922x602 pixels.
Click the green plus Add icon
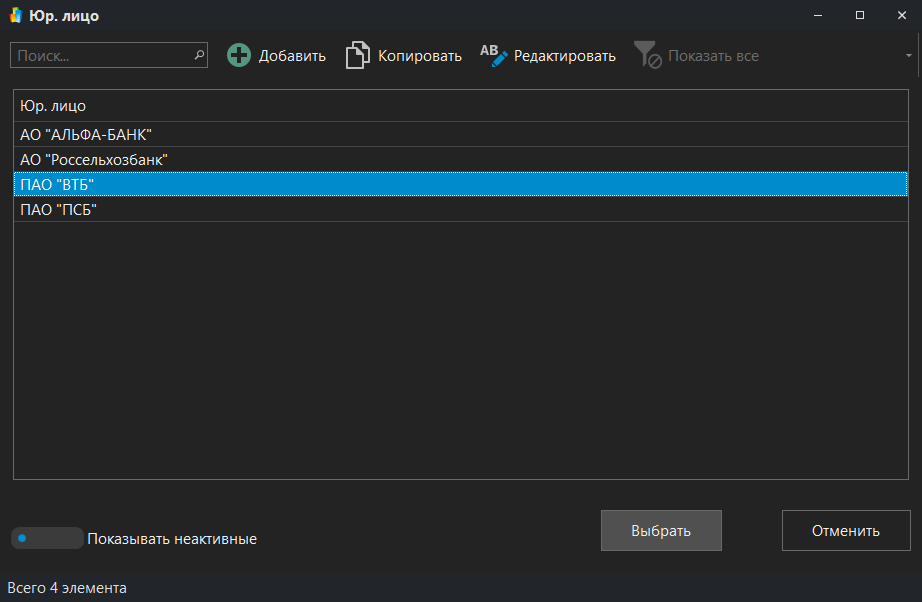coord(239,56)
